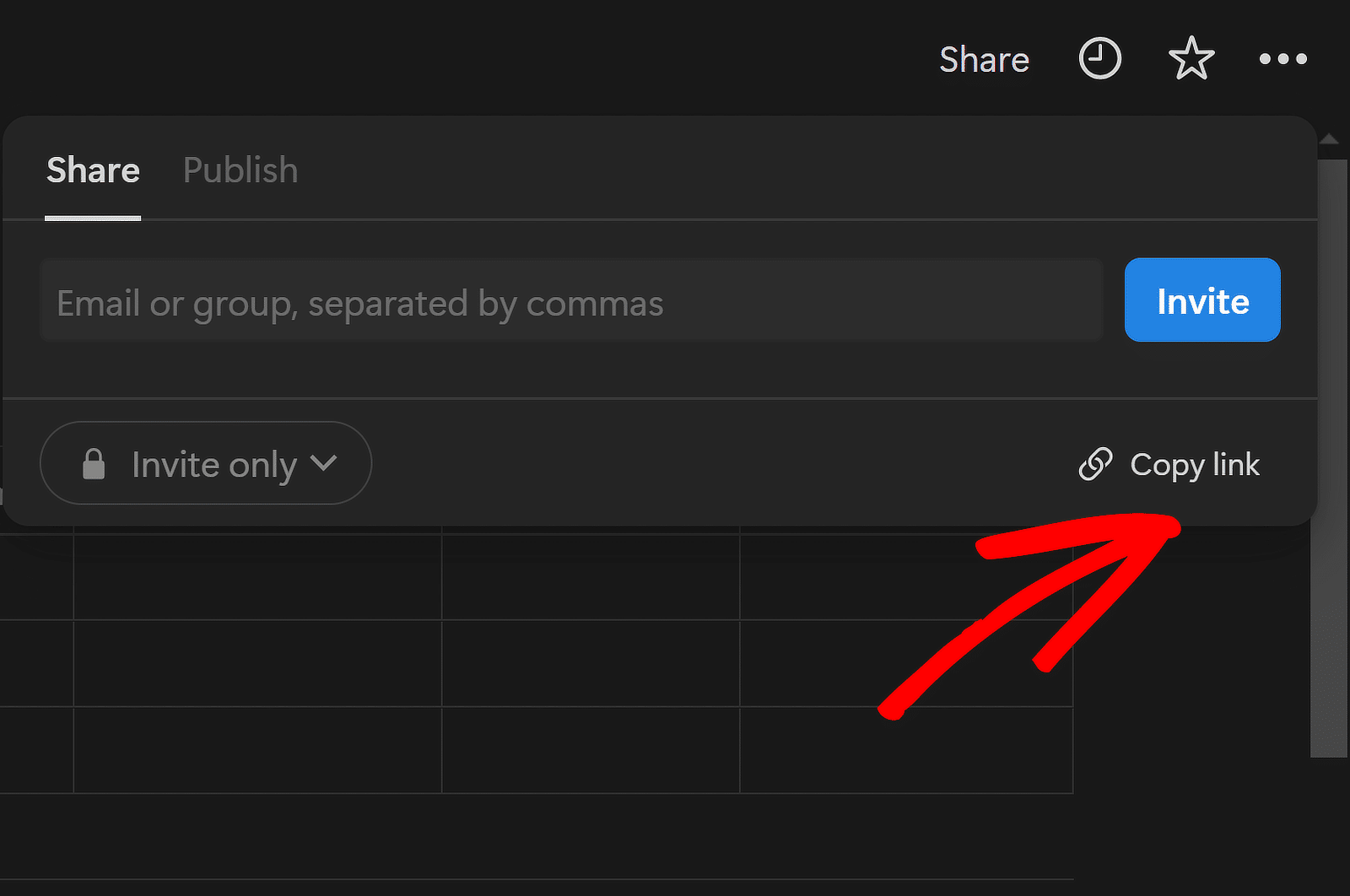Select the Share tab in the dialog
Viewport: 1350px width, 896px height.
(93, 170)
